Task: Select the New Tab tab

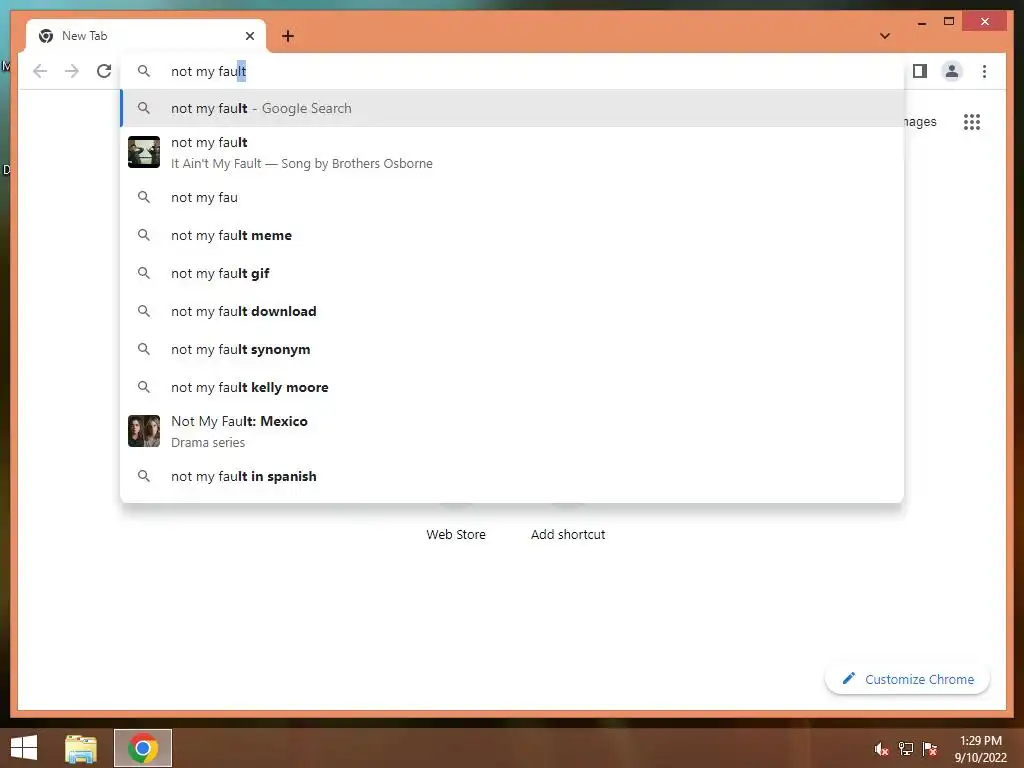Action: 146,36
